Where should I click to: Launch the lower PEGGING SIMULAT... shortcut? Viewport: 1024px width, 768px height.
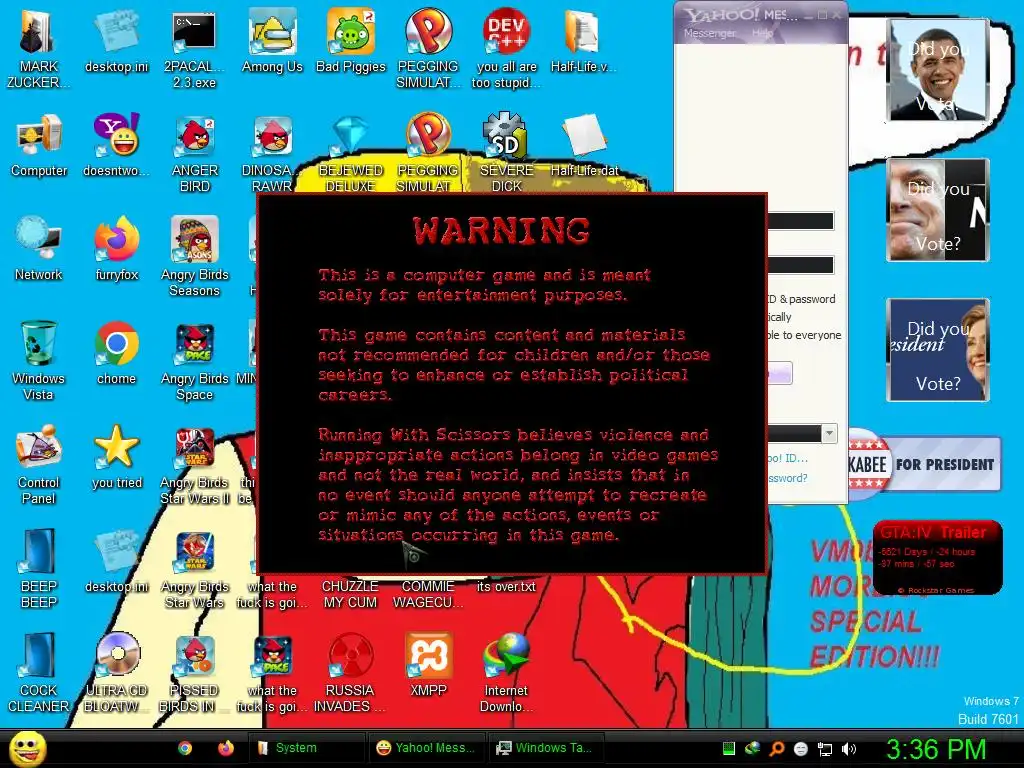coord(428,152)
